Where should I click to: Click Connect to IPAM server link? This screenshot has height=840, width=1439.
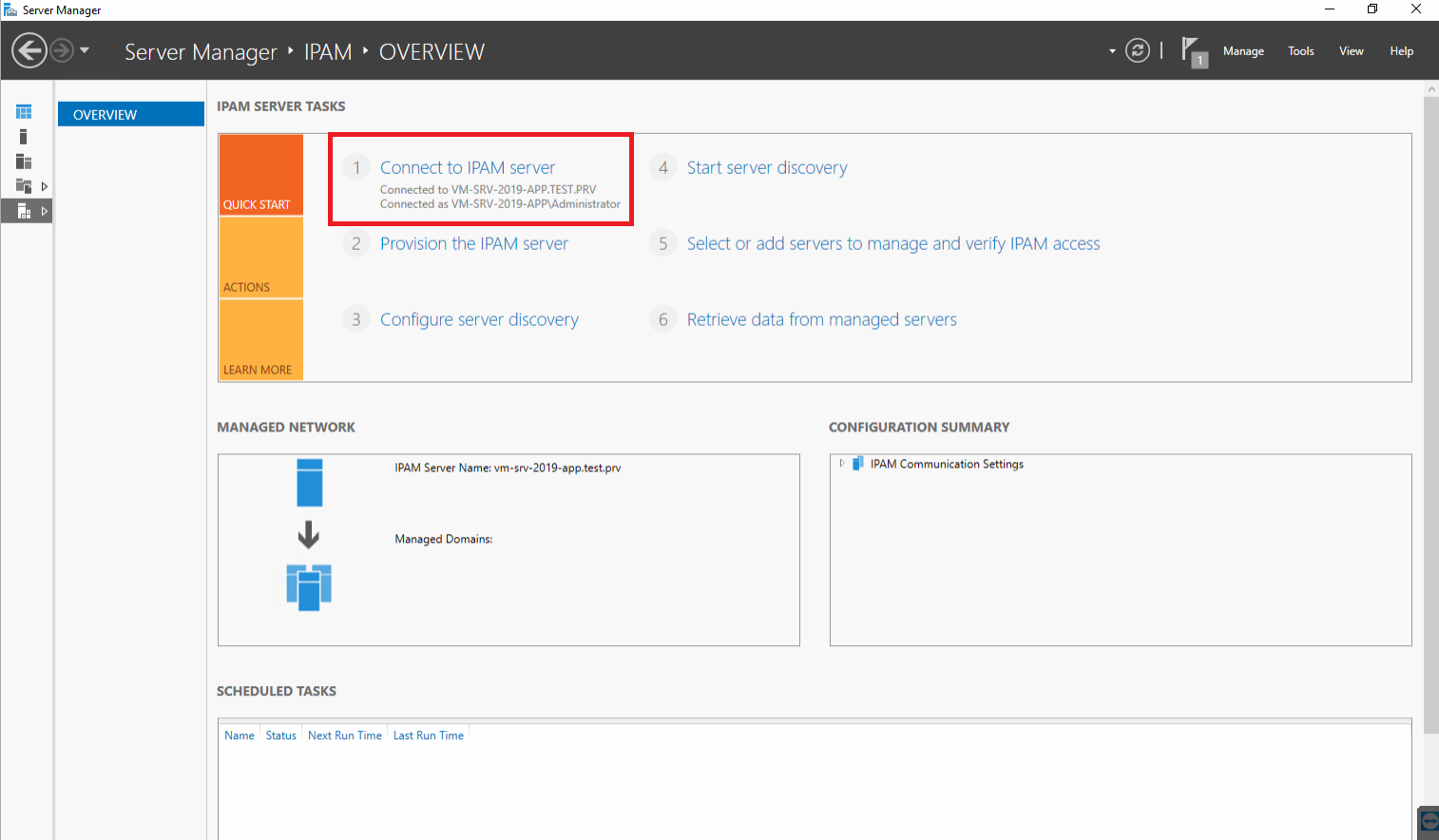[468, 167]
